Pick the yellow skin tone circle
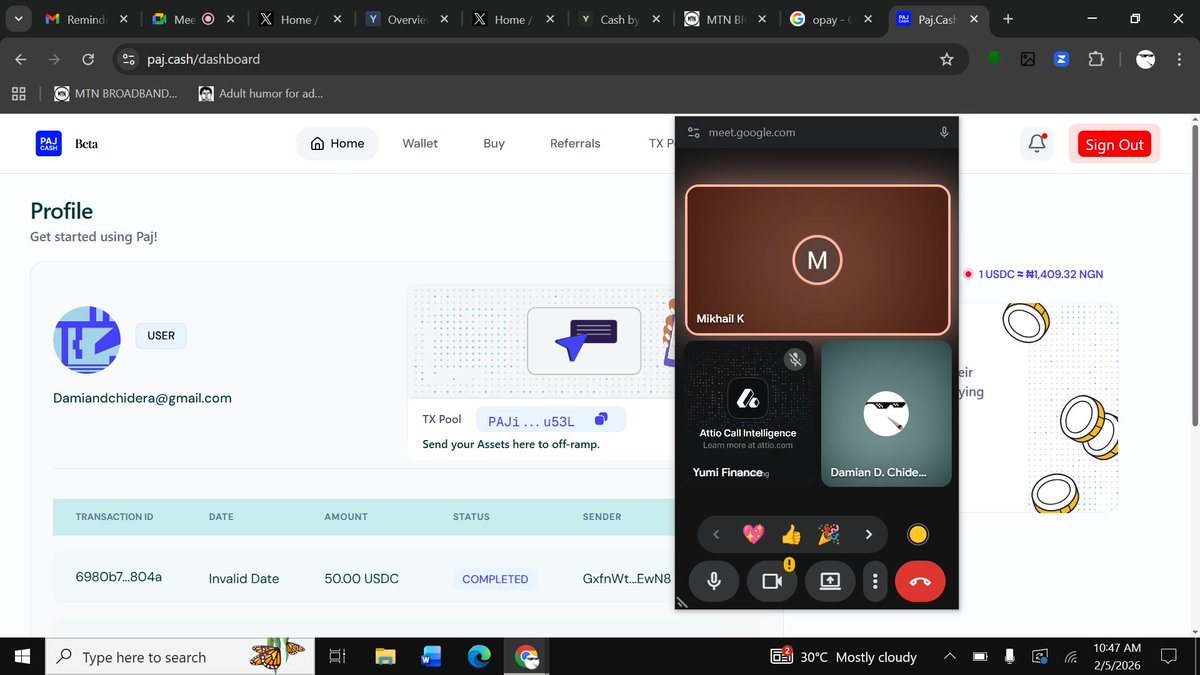The width and height of the screenshot is (1200, 675). [x=917, y=535]
